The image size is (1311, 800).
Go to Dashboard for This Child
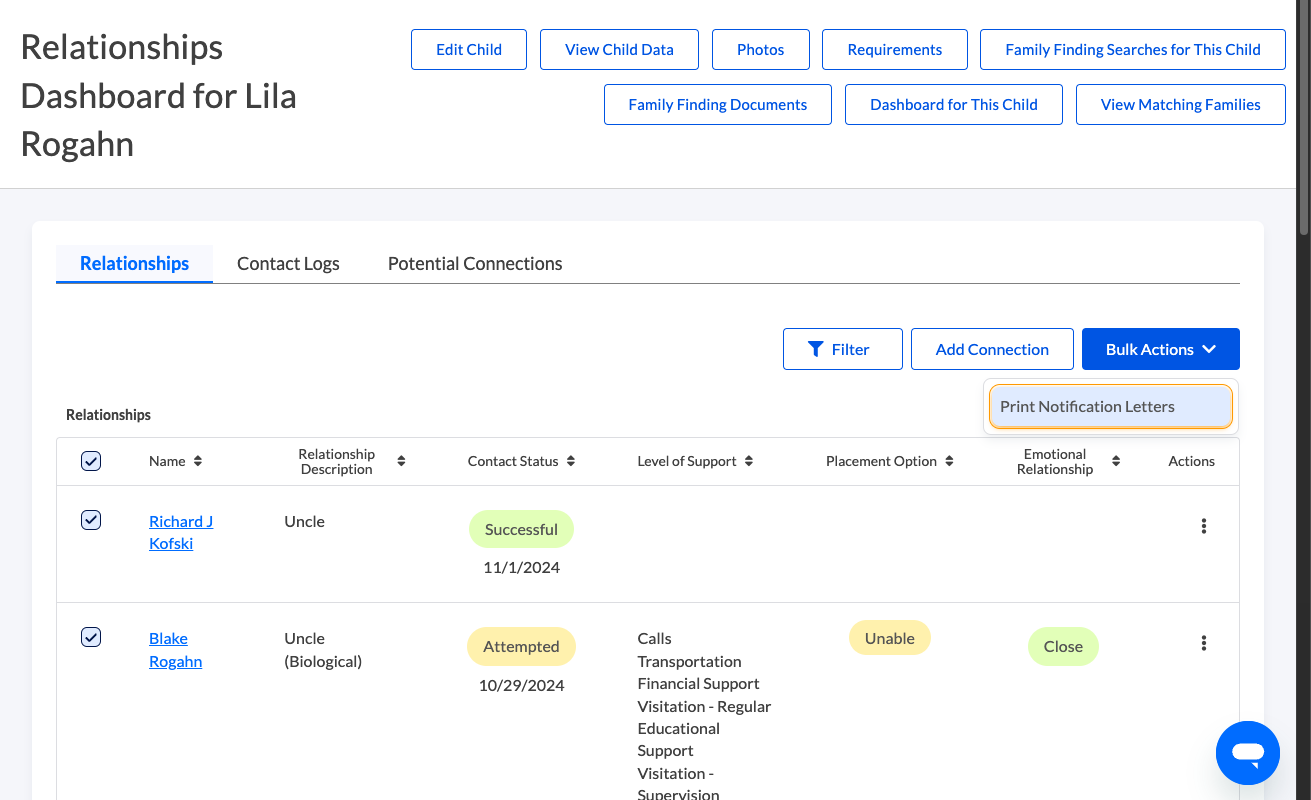954,104
